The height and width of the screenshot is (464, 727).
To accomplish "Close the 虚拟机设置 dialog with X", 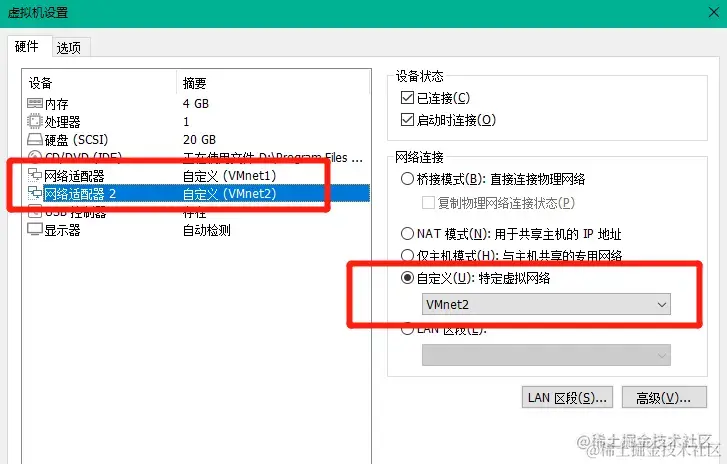I will tap(714, 13).
